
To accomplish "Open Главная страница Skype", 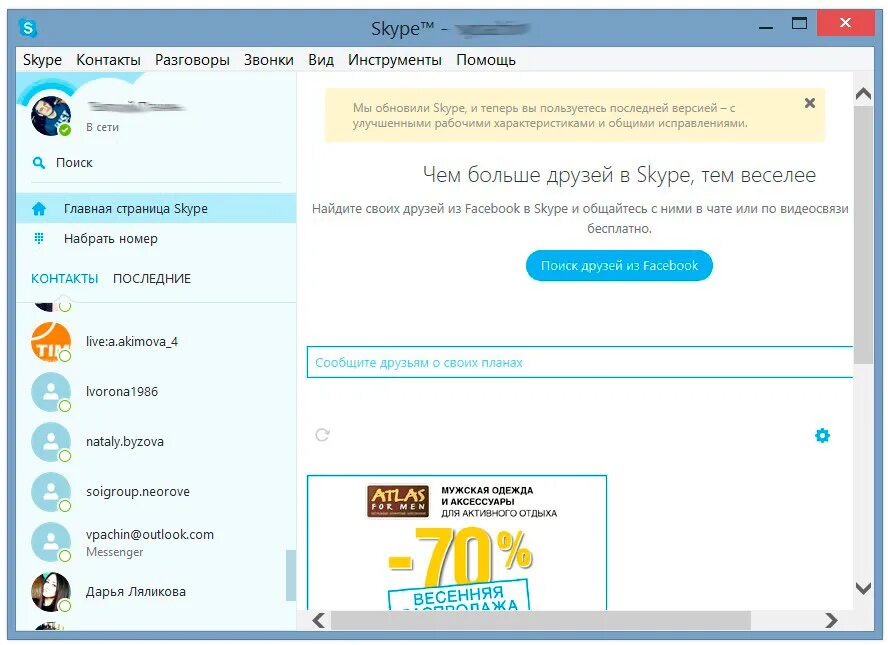I will [156, 208].
